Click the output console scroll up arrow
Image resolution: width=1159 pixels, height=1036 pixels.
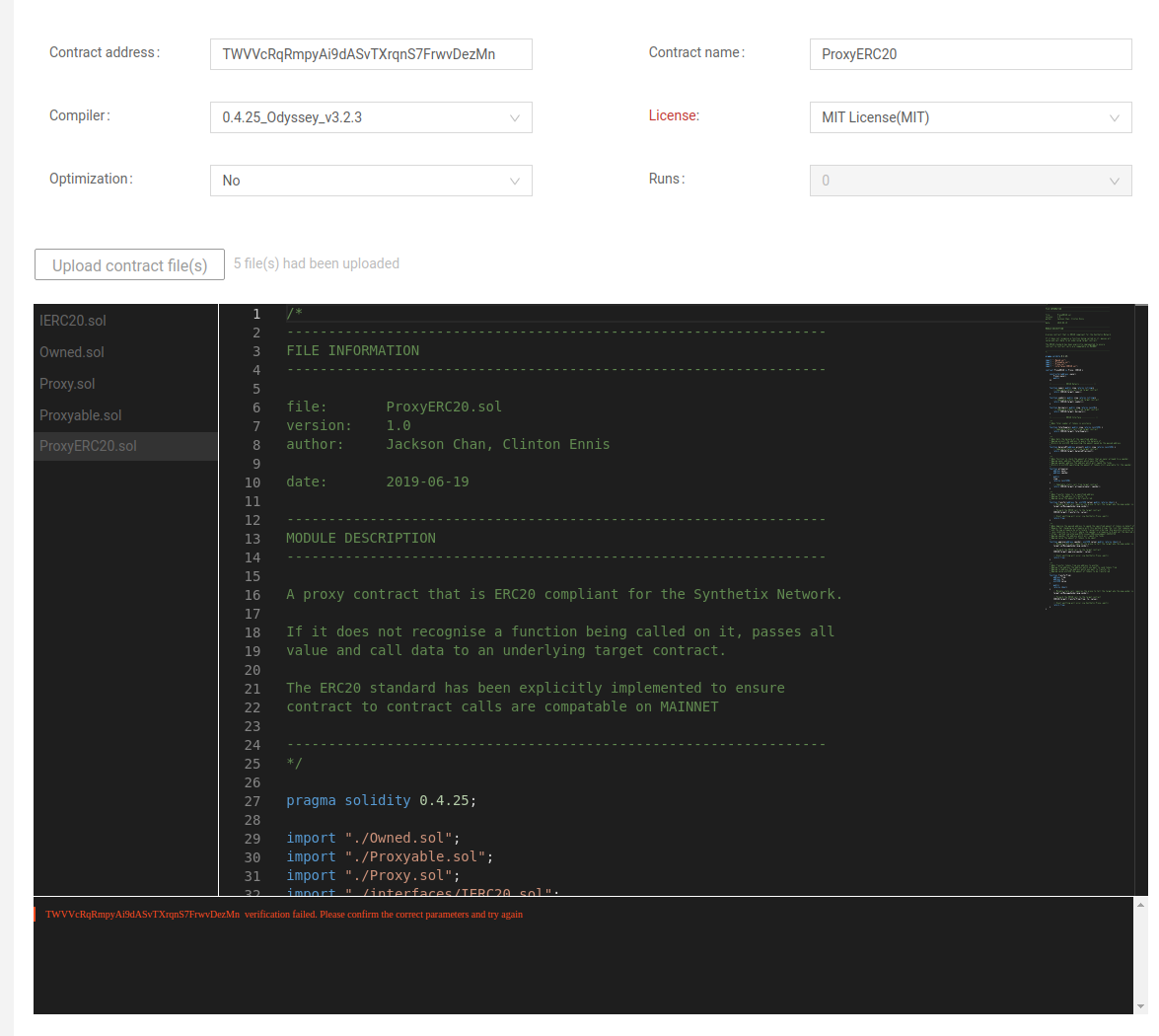[x=1141, y=905]
